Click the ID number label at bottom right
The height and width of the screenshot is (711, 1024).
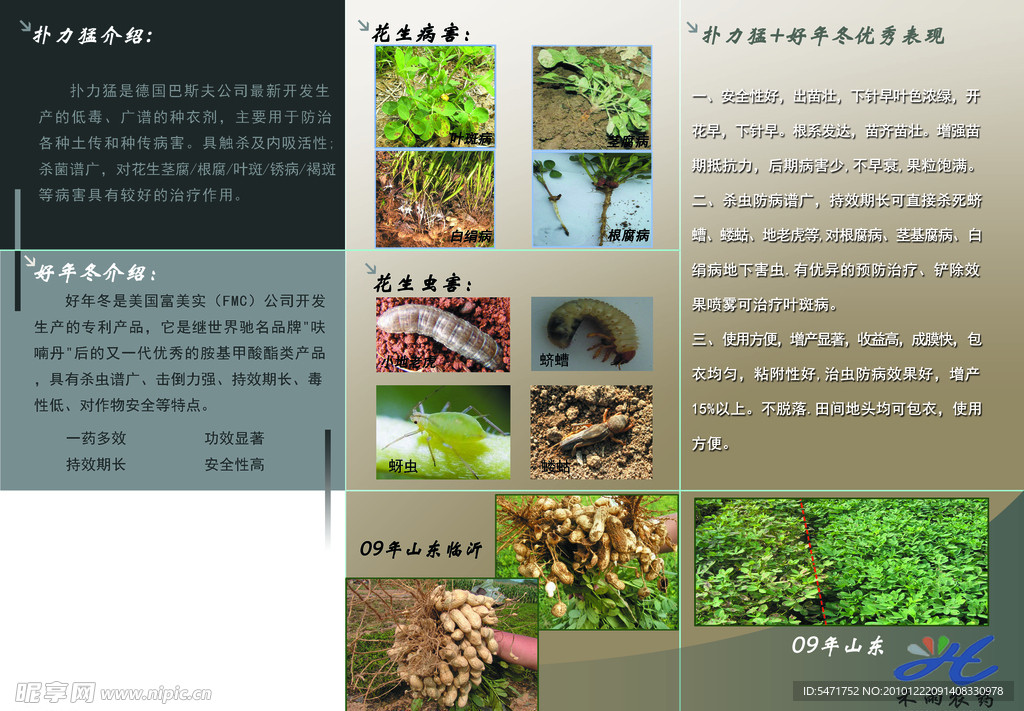point(902,691)
